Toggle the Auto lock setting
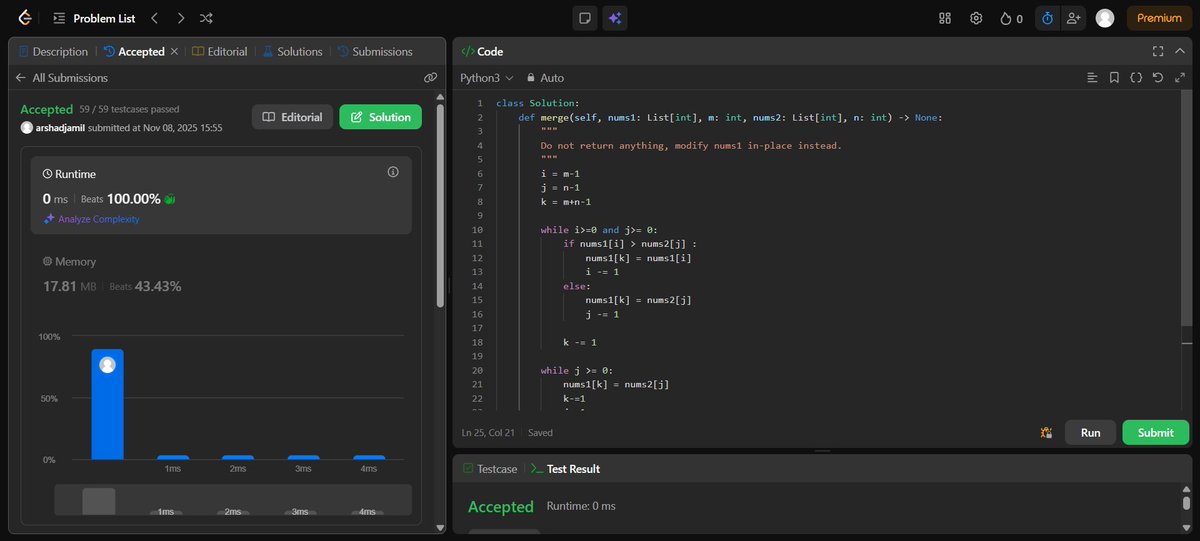The image size is (1200, 541). [x=544, y=77]
